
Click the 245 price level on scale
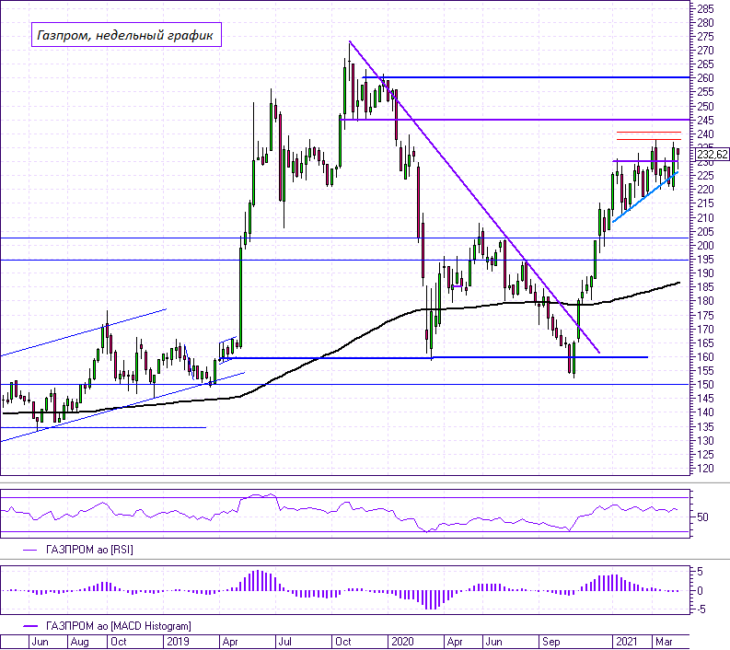tap(706, 120)
